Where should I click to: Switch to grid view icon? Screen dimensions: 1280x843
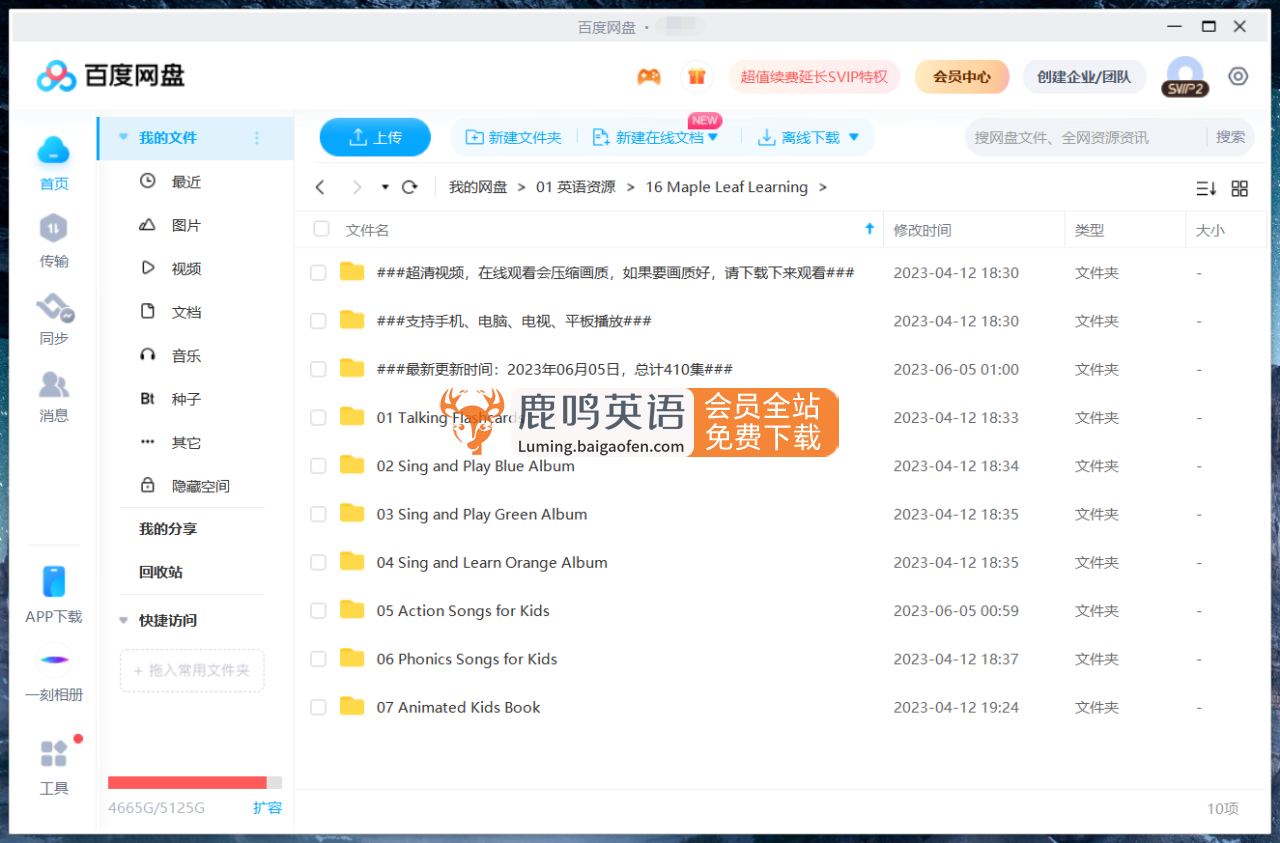[x=1239, y=188]
